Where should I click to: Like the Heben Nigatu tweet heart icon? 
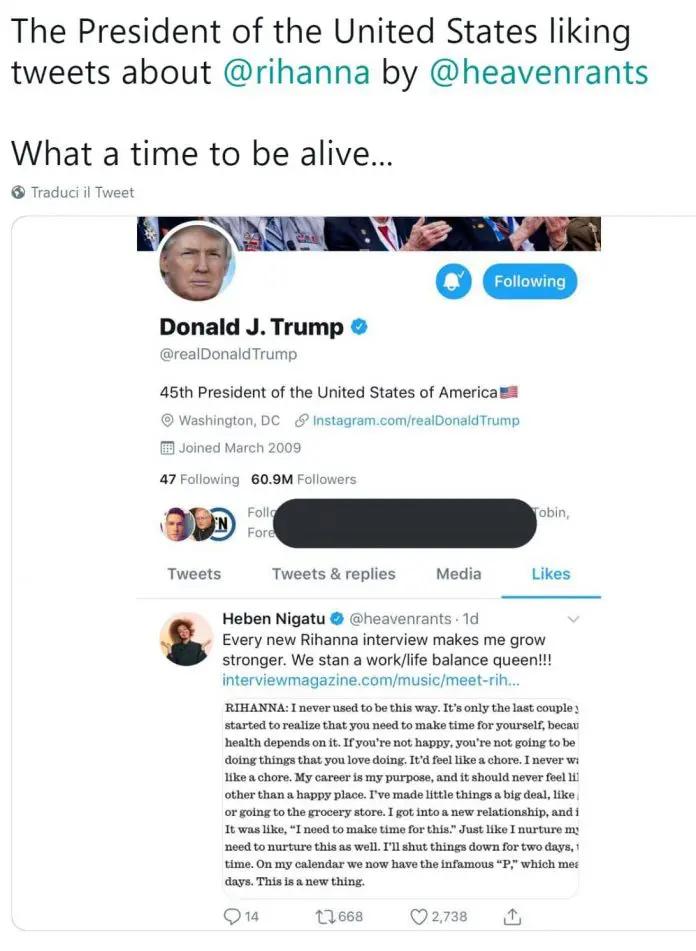(419, 916)
